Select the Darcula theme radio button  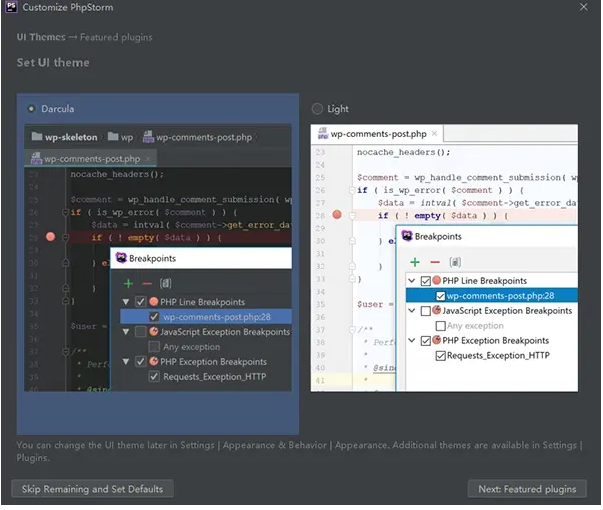pos(33,109)
